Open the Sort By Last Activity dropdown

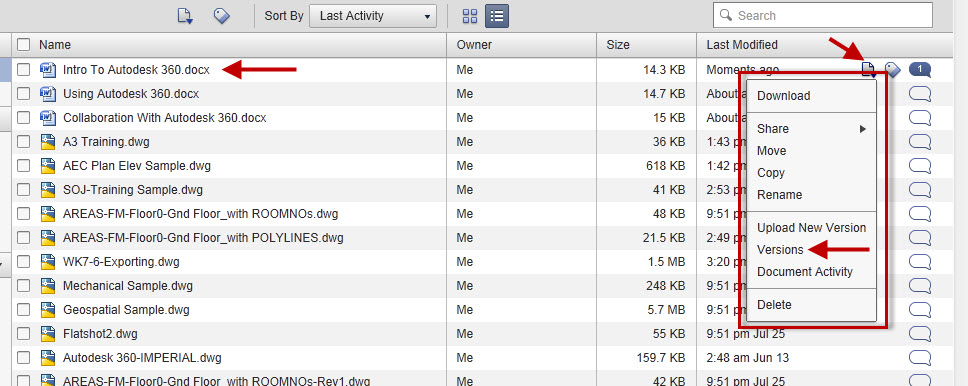tap(373, 16)
